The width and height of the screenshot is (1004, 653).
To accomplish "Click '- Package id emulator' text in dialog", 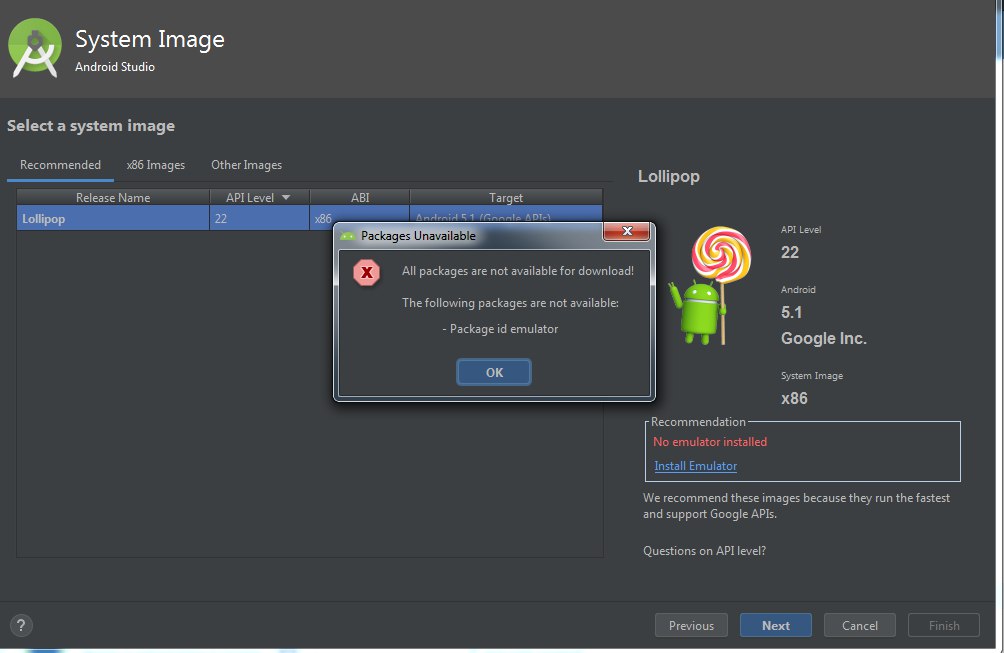I will (500, 329).
